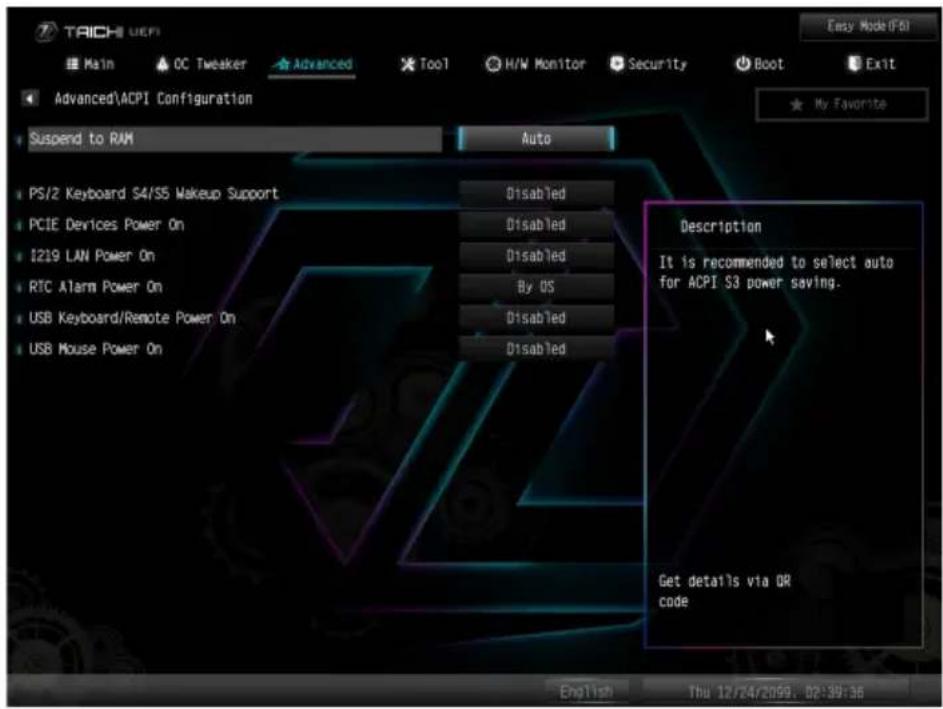Switch to the Boot tab
This screenshot has width=943, height=709.
[x=760, y=64]
